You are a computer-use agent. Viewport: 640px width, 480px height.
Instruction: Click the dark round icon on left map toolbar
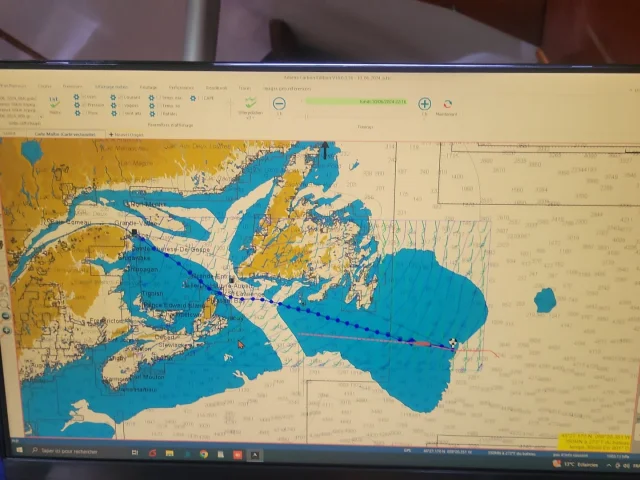6,316
